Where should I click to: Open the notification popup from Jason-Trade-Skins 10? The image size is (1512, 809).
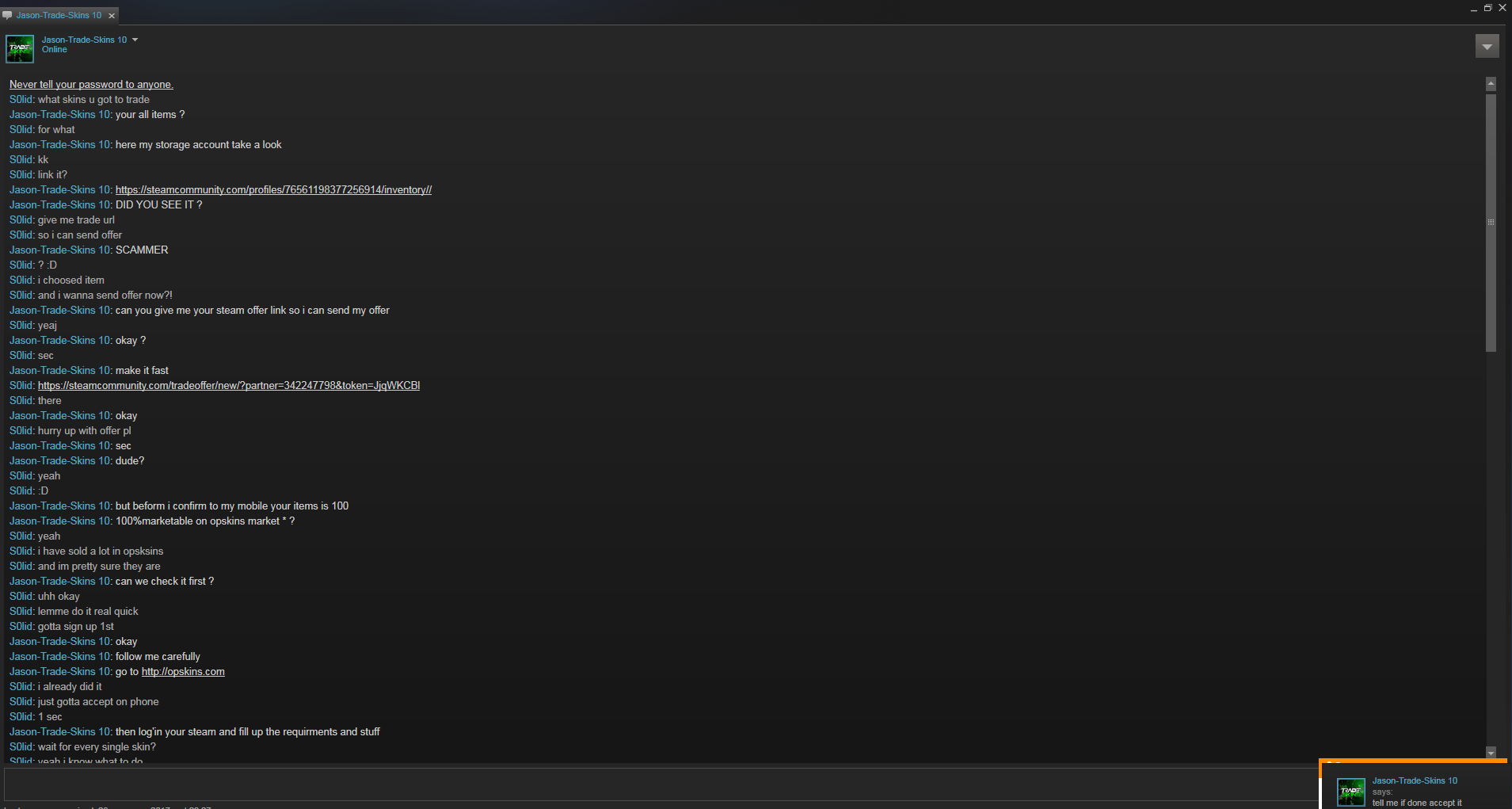click(x=1414, y=786)
